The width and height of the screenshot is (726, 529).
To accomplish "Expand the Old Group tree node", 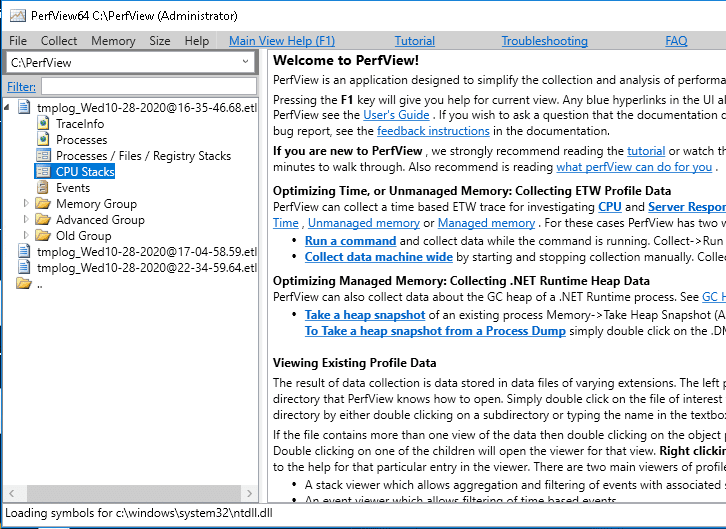I will point(27,236).
